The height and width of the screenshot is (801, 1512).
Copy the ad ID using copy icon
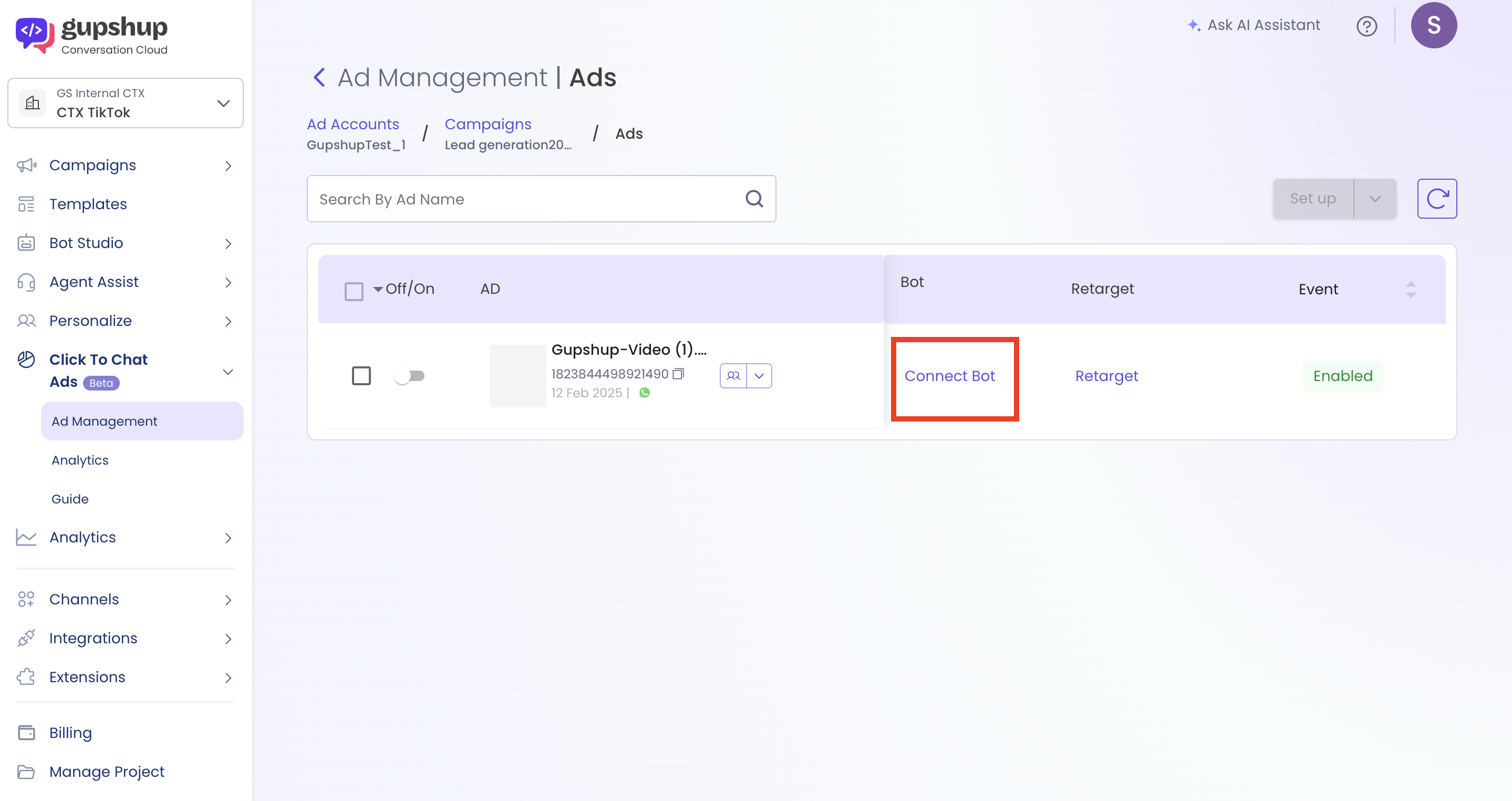(678, 374)
